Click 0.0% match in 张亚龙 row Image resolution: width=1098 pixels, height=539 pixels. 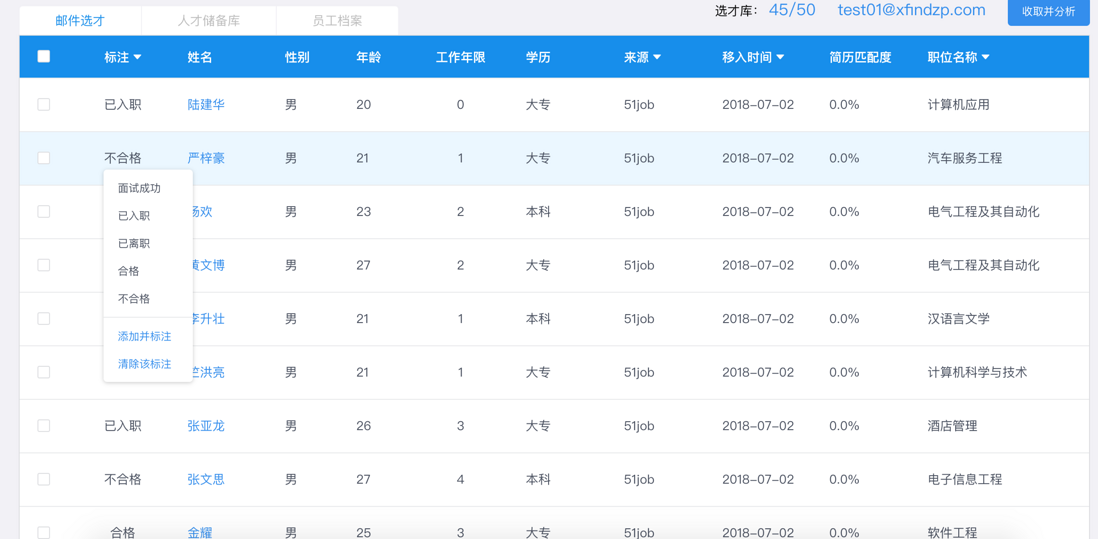(844, 426)
